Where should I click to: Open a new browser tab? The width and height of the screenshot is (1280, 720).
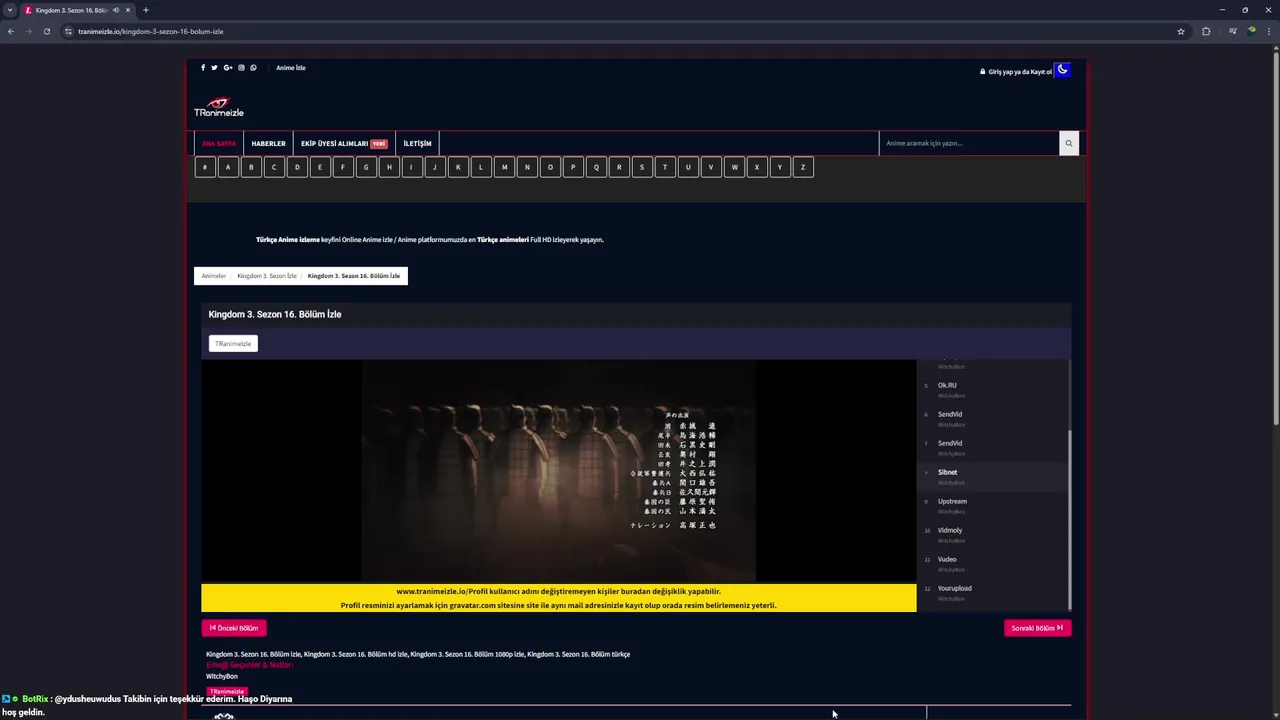click(145, 10)
